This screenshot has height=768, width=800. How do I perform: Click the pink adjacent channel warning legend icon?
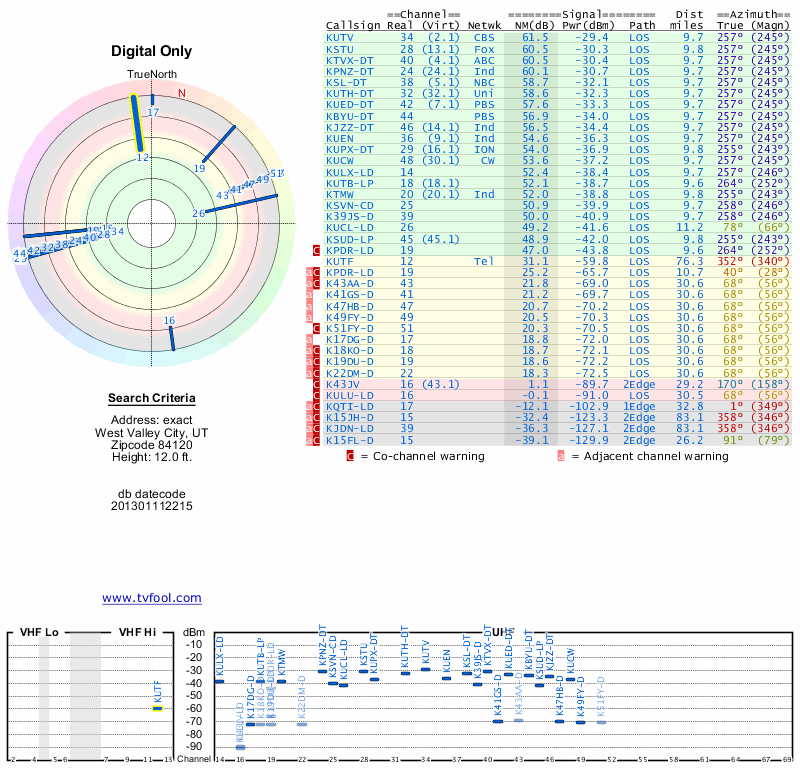(x=561, y=456)
